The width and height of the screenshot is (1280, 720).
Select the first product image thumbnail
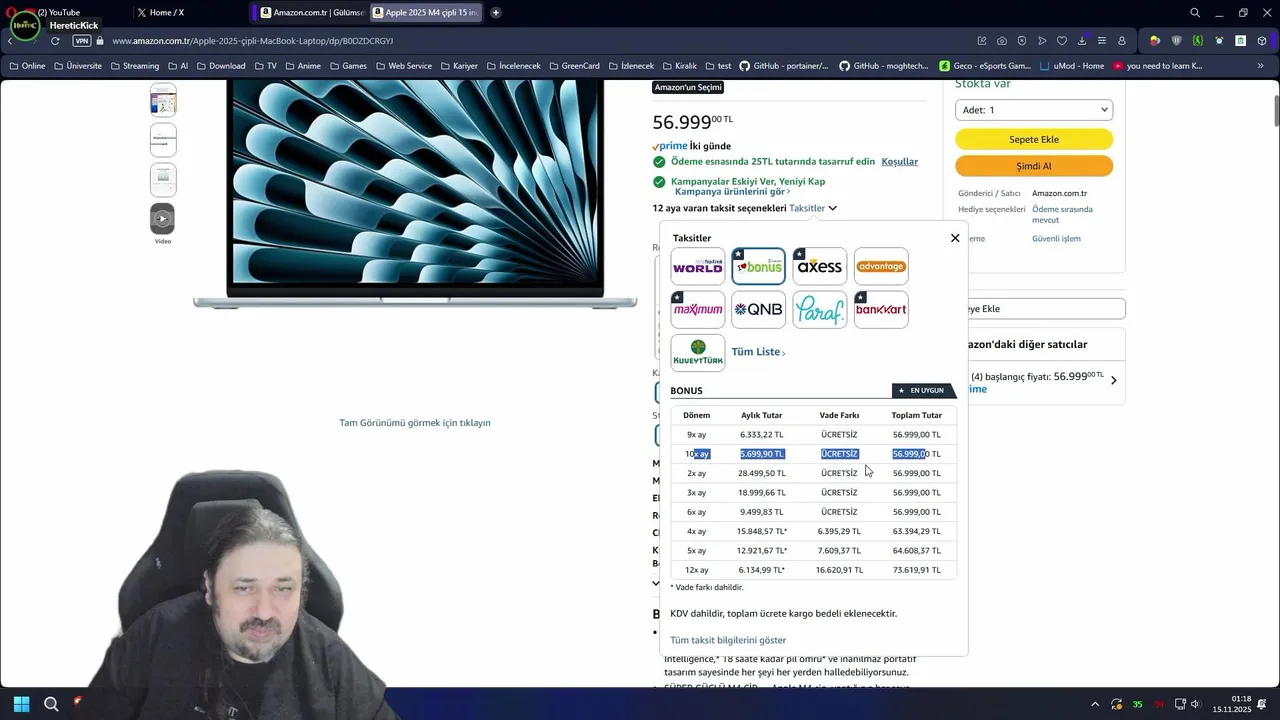click(162, 100)
